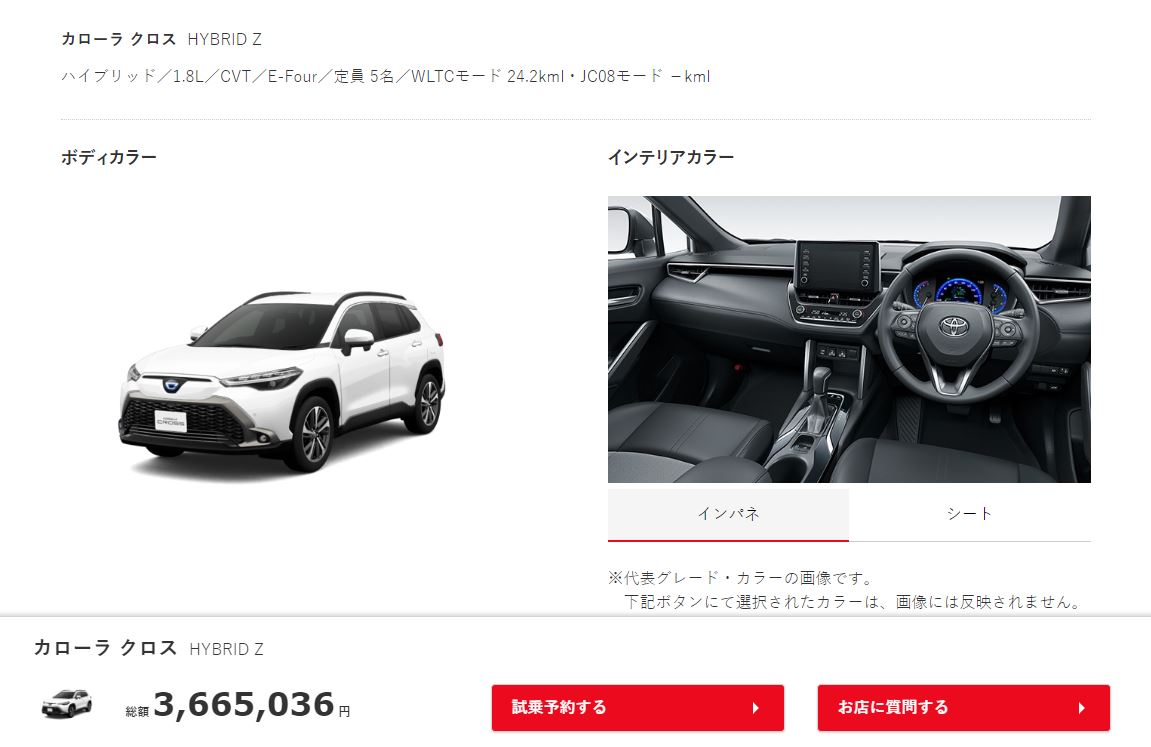Click the インテリアカラー heading
Viewport: 1151px width, 747px height.
click(671, 157)
